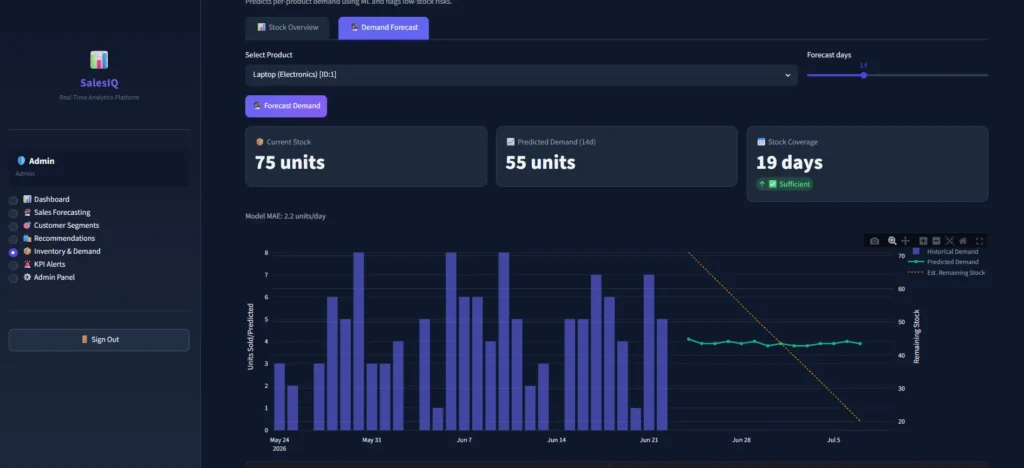Open the chart in fullscreen view
Image resolution: width=1024 pixels, height=468 pixels.
coord(980,241)
